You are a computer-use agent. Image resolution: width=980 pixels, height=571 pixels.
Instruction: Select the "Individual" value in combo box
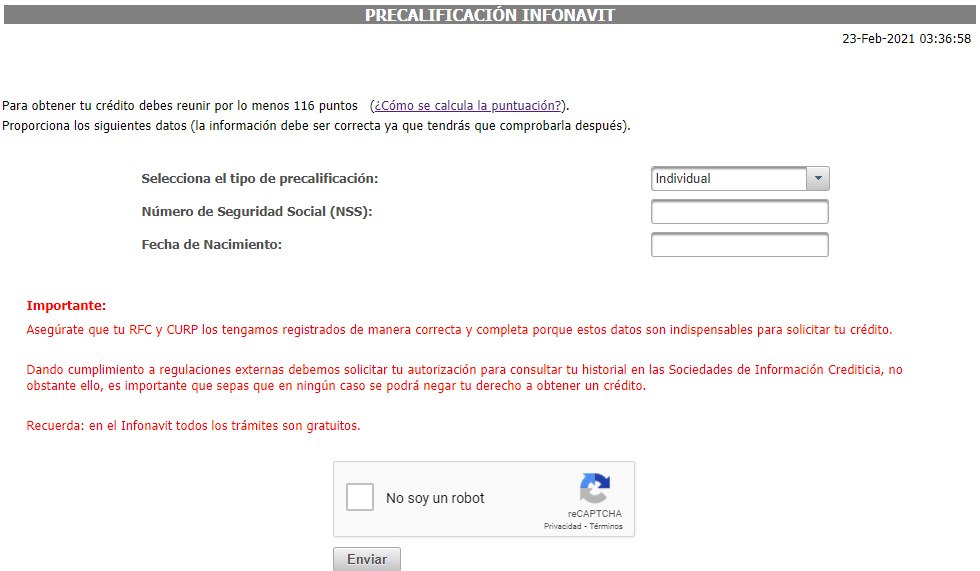[x=729, y=179]
